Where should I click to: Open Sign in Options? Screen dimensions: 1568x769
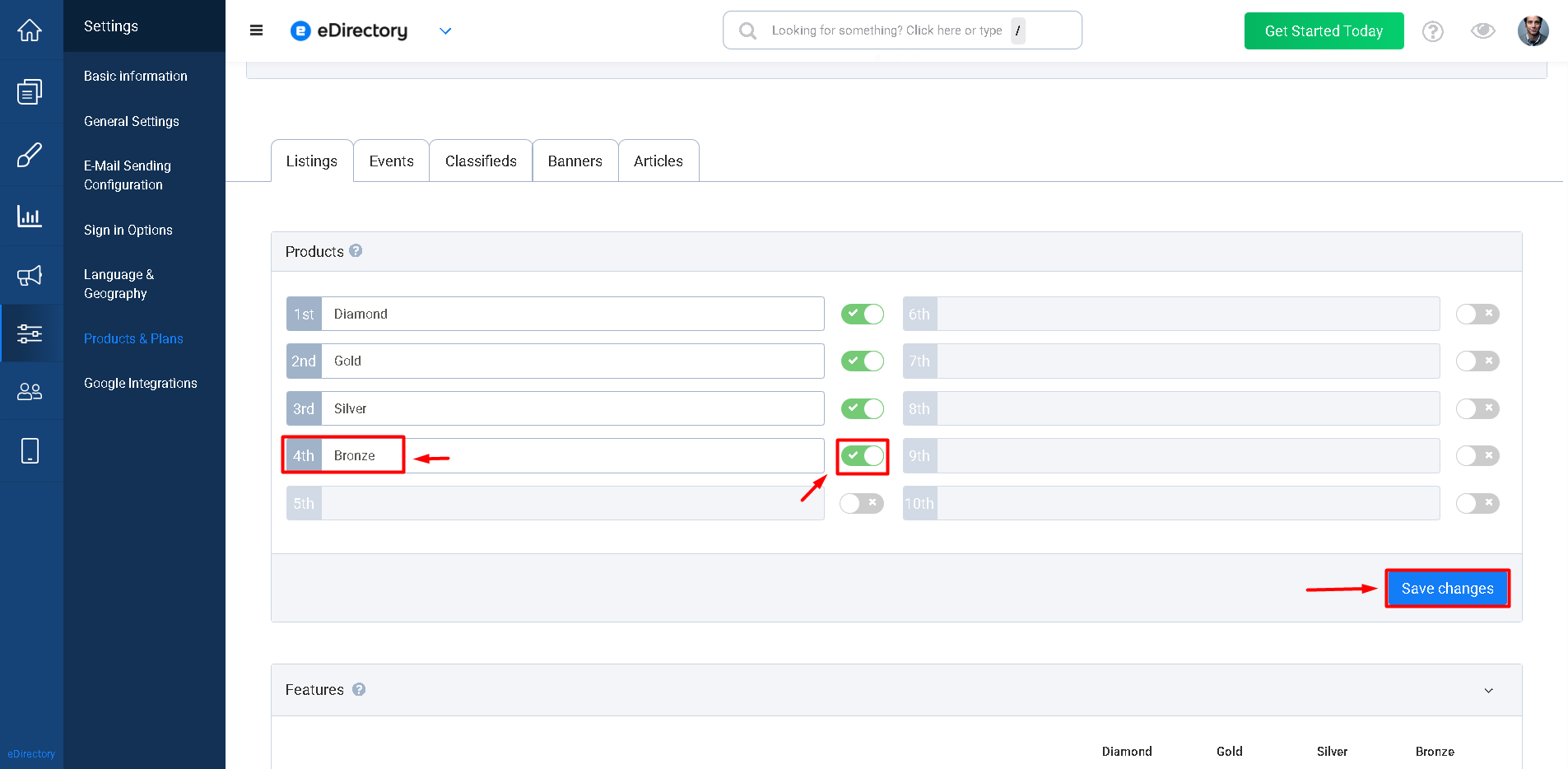coord(128,230)
